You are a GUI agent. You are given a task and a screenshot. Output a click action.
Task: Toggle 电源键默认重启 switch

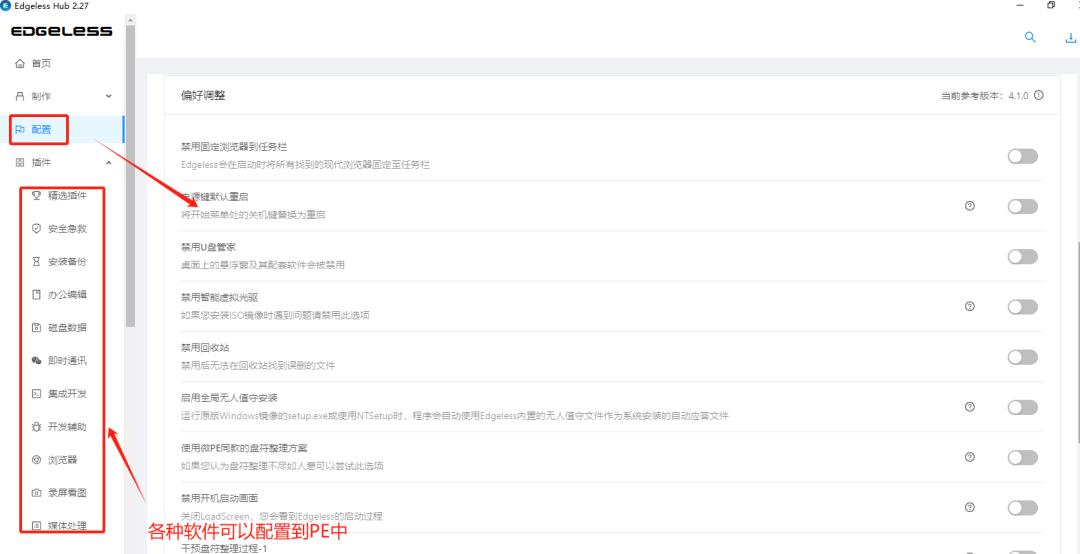pos(1022,206)
